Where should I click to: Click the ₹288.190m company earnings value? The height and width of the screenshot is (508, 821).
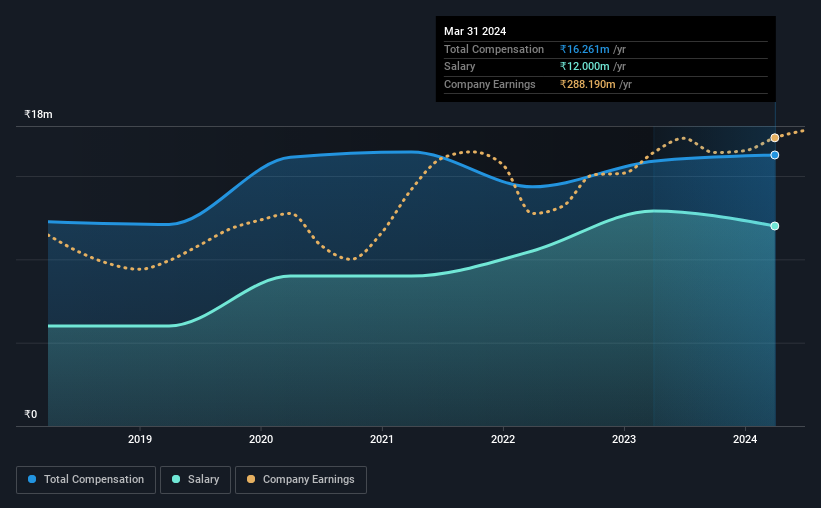pyautogui.click(x=587, y=84)
